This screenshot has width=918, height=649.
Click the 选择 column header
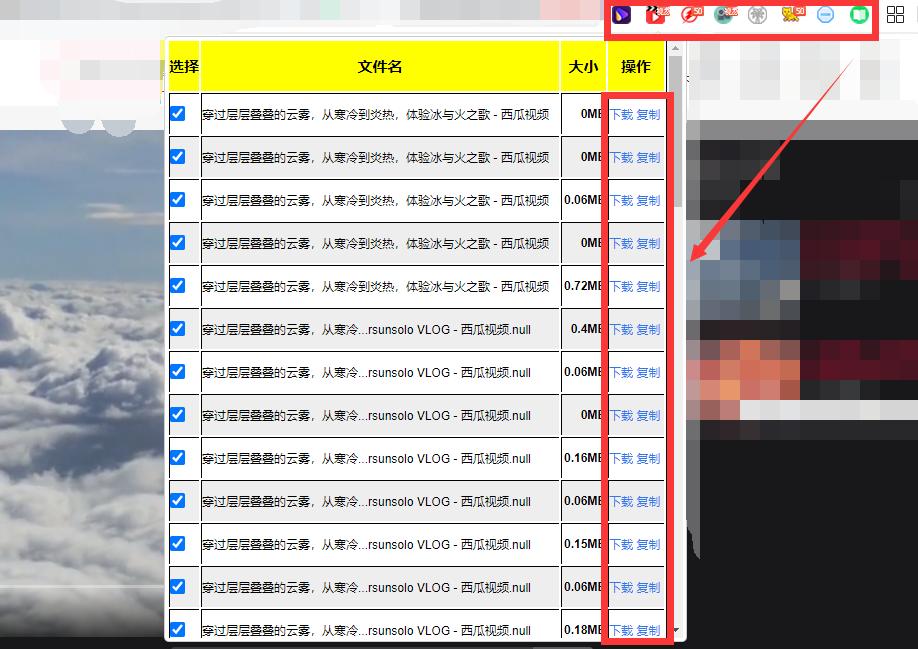[183, 66]
